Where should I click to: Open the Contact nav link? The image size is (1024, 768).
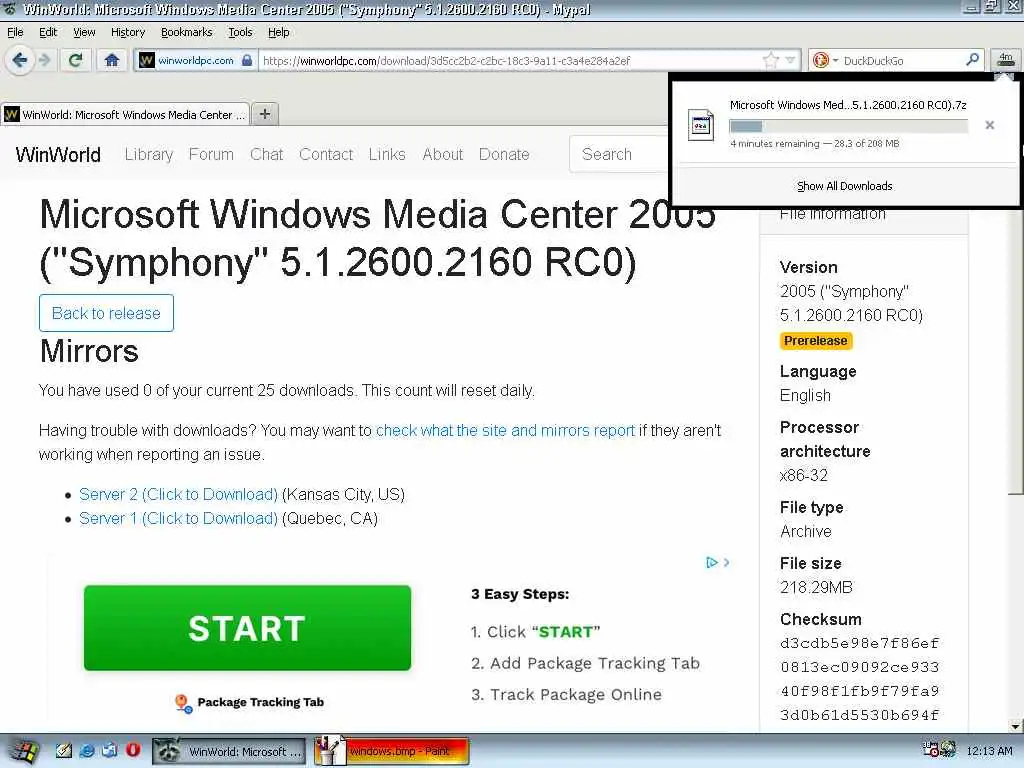(x=326, y=155)
